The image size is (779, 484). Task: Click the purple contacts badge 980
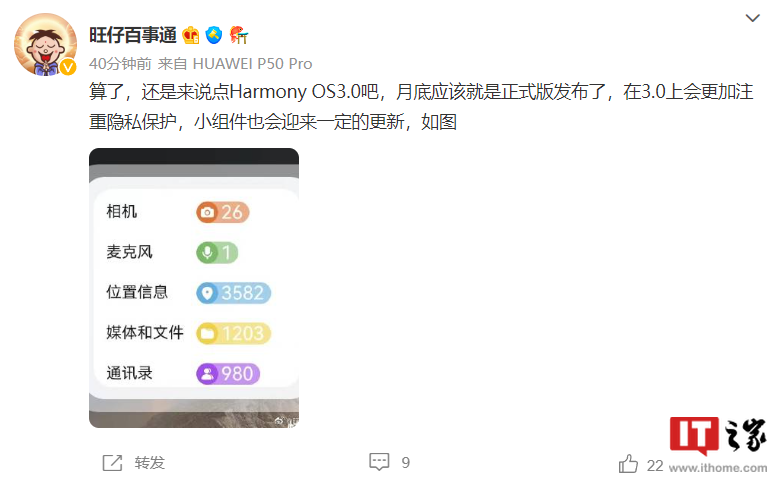(x=228, y=374)
